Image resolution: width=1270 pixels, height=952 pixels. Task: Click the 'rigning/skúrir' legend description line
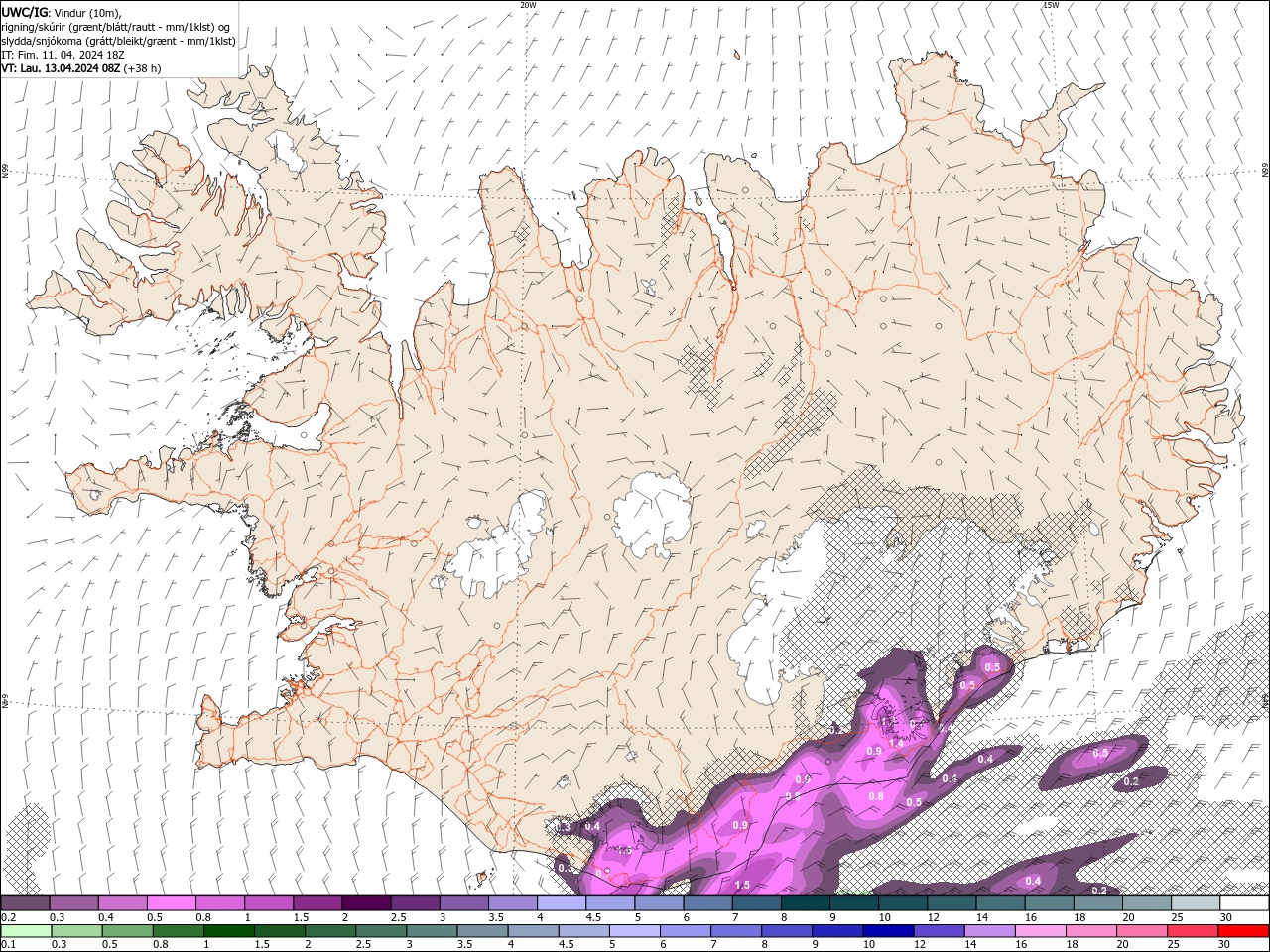(116, 27)
